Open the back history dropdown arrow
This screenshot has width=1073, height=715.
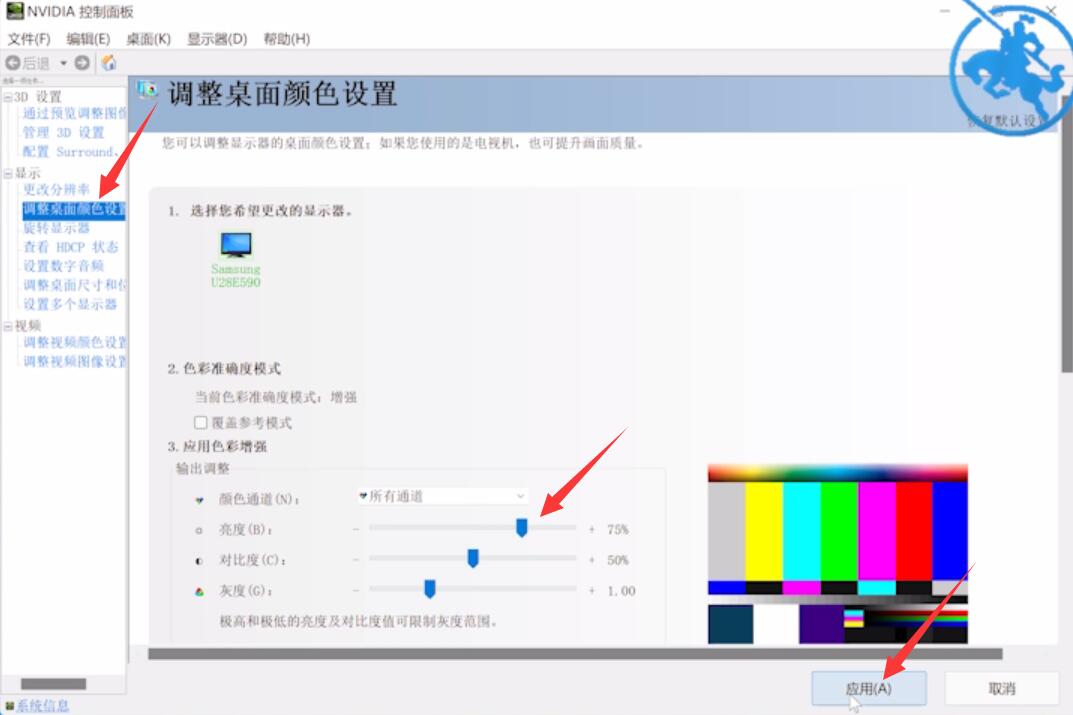tap(63, 63)
